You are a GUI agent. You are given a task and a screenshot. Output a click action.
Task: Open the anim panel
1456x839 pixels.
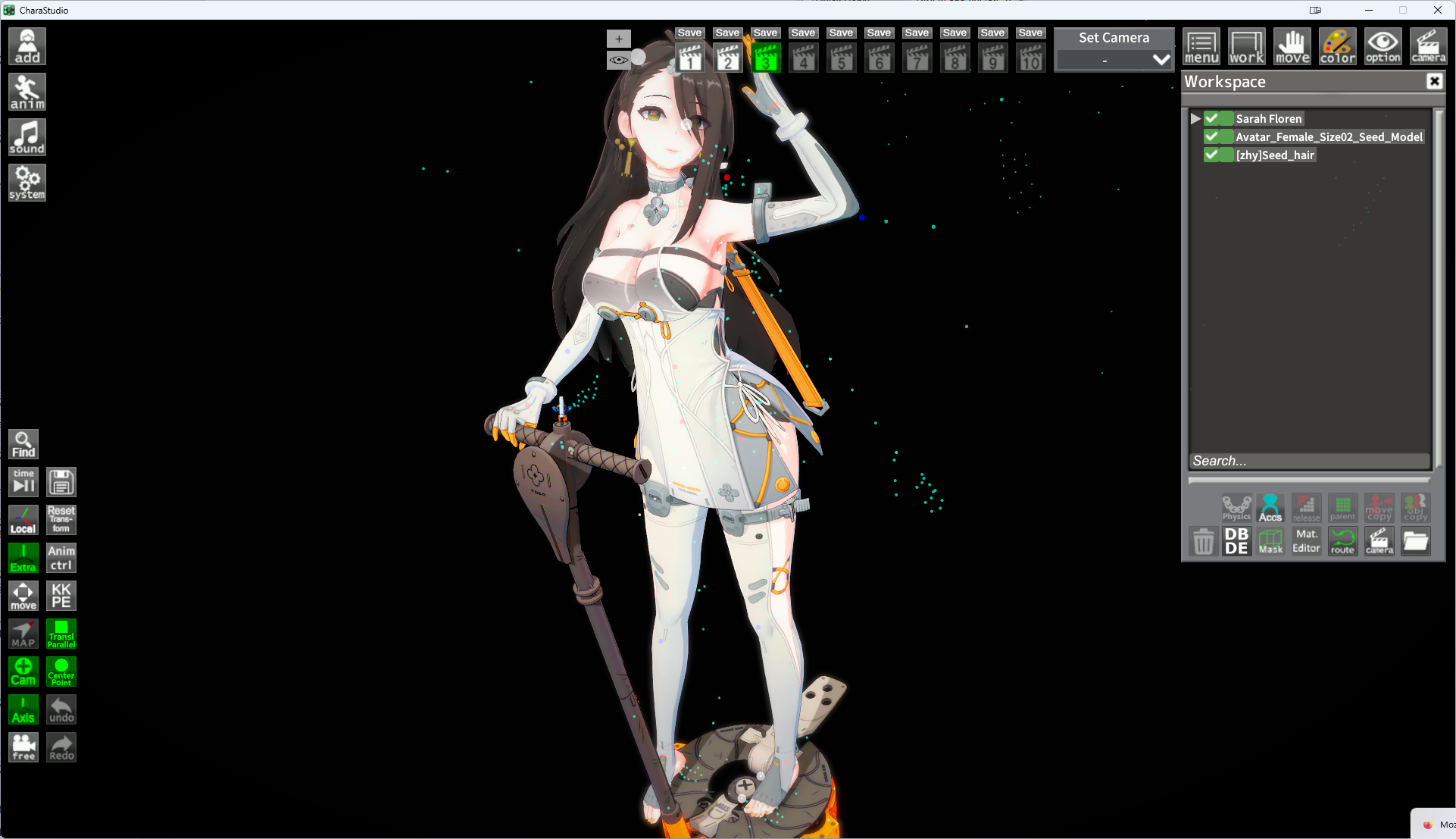[x=27, y=92]
